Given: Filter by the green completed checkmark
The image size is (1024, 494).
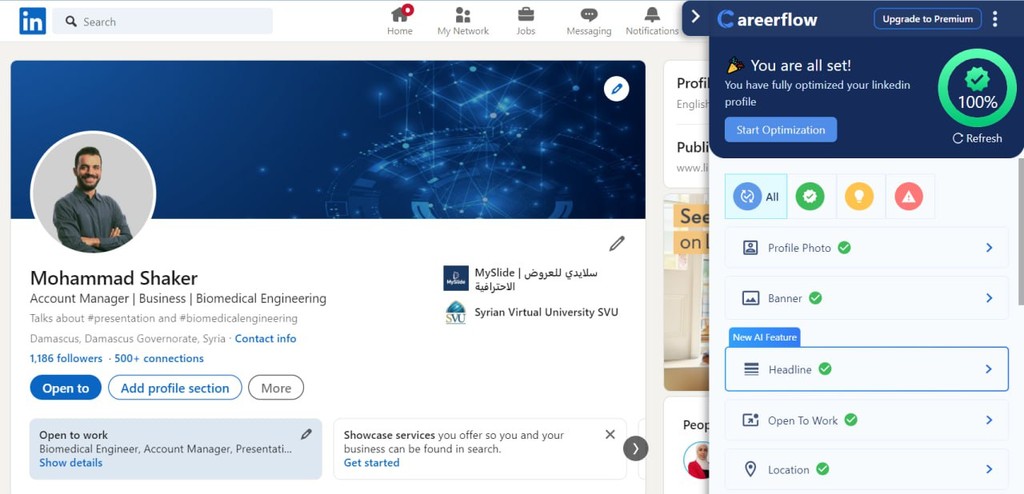Looking at the screenshot, I should pyautogui.click(x=810, y=196).
